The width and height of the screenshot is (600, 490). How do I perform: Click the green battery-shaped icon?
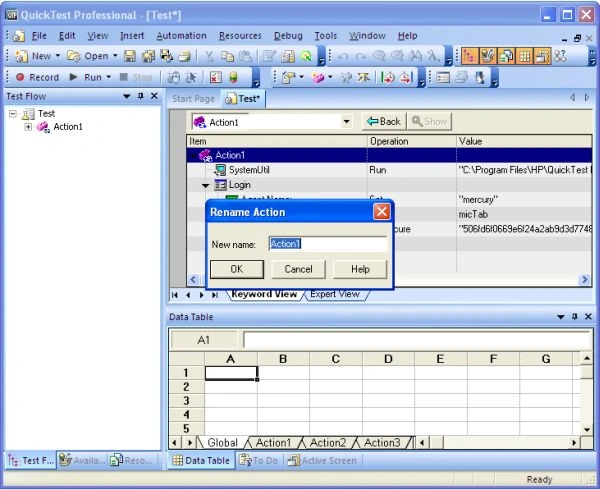(233, 78)
